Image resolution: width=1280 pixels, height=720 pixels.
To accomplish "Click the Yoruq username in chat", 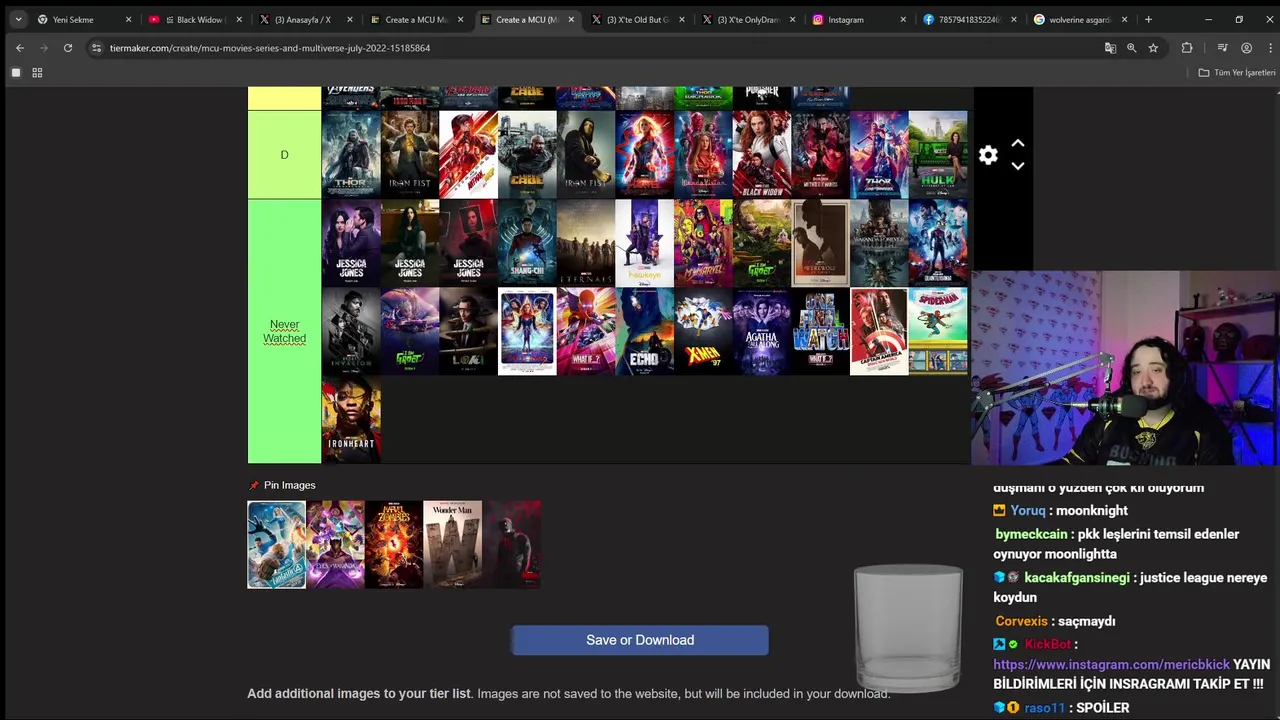I will click(1027, 510).
